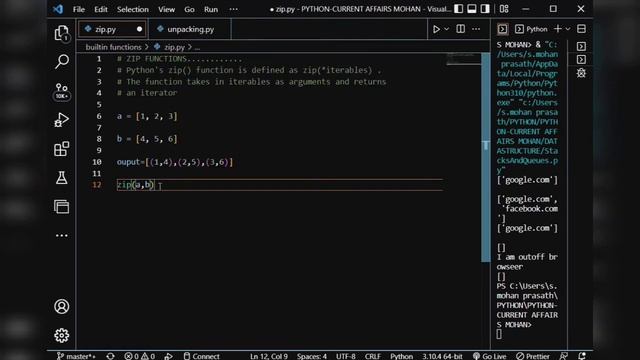Open notifications bell in status bar
The image size is (640, 360).
tap(582, 356)
